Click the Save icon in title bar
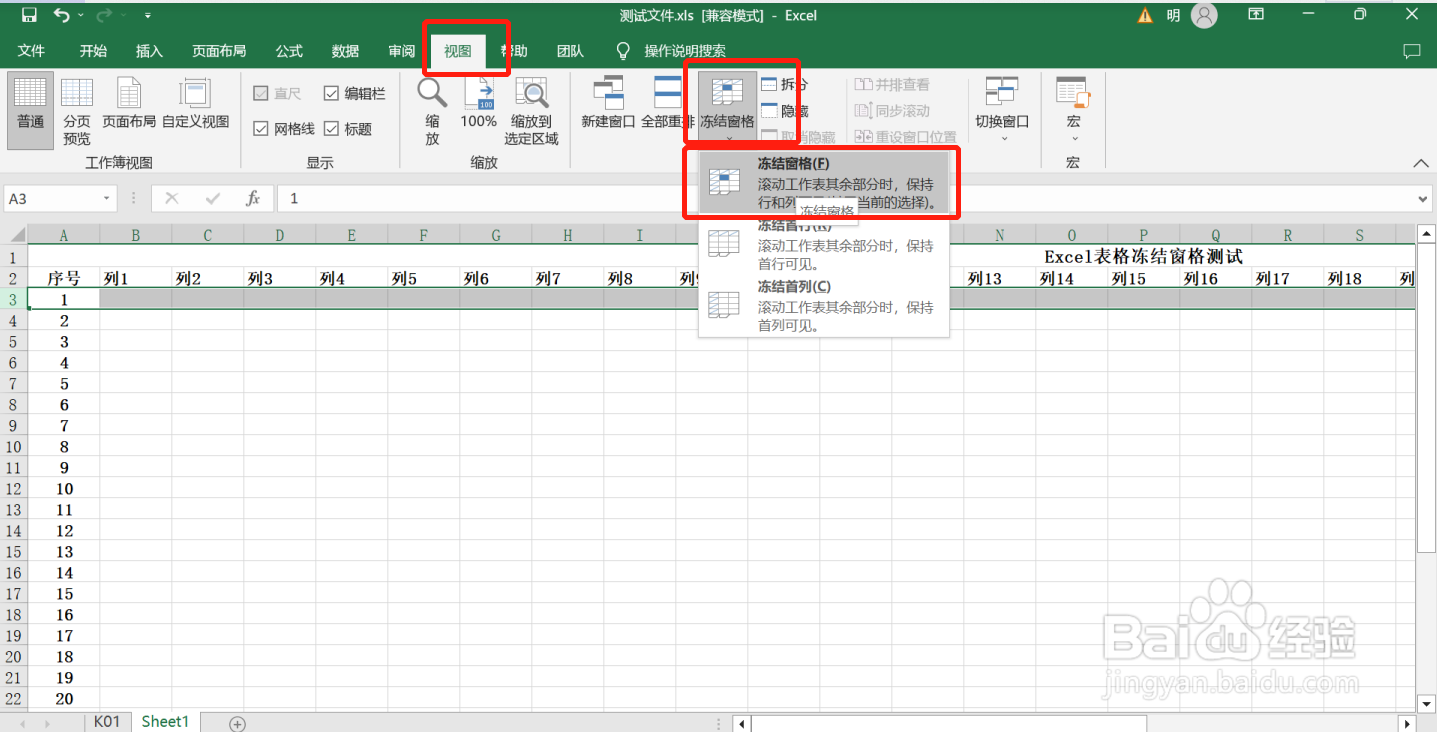Screen dimensions: 1437x732 pyautogui.click(x=29, y=15)
